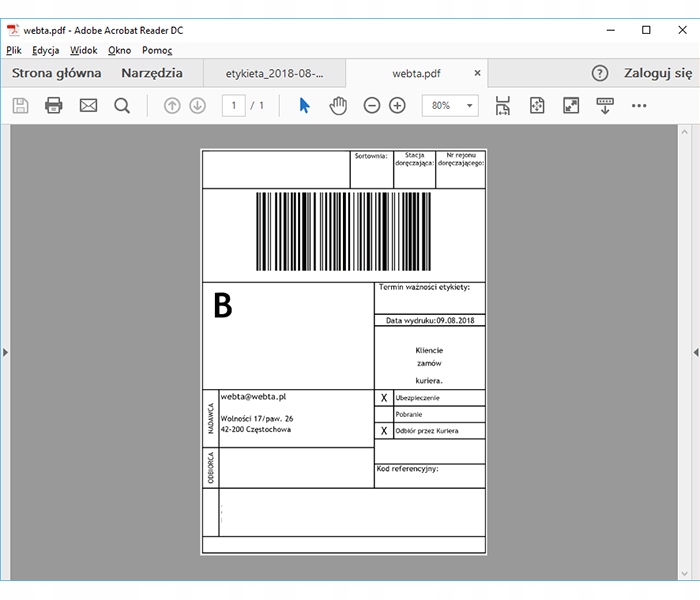Click Zaloguj się sign-in link

tap(658, 73)
